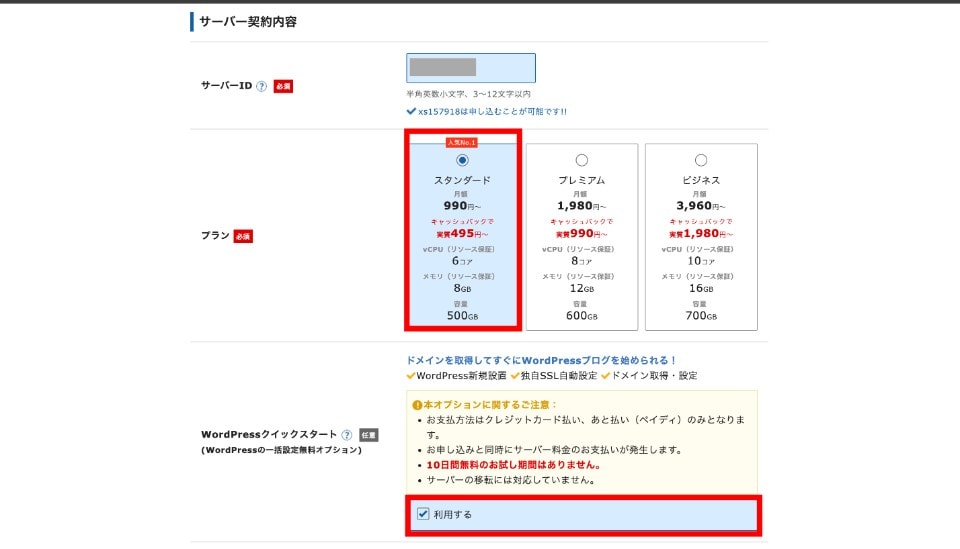Click the サーバーの移転には対応していません note
The width and height of the screenshot is (960, 549).
click(511, 480)
